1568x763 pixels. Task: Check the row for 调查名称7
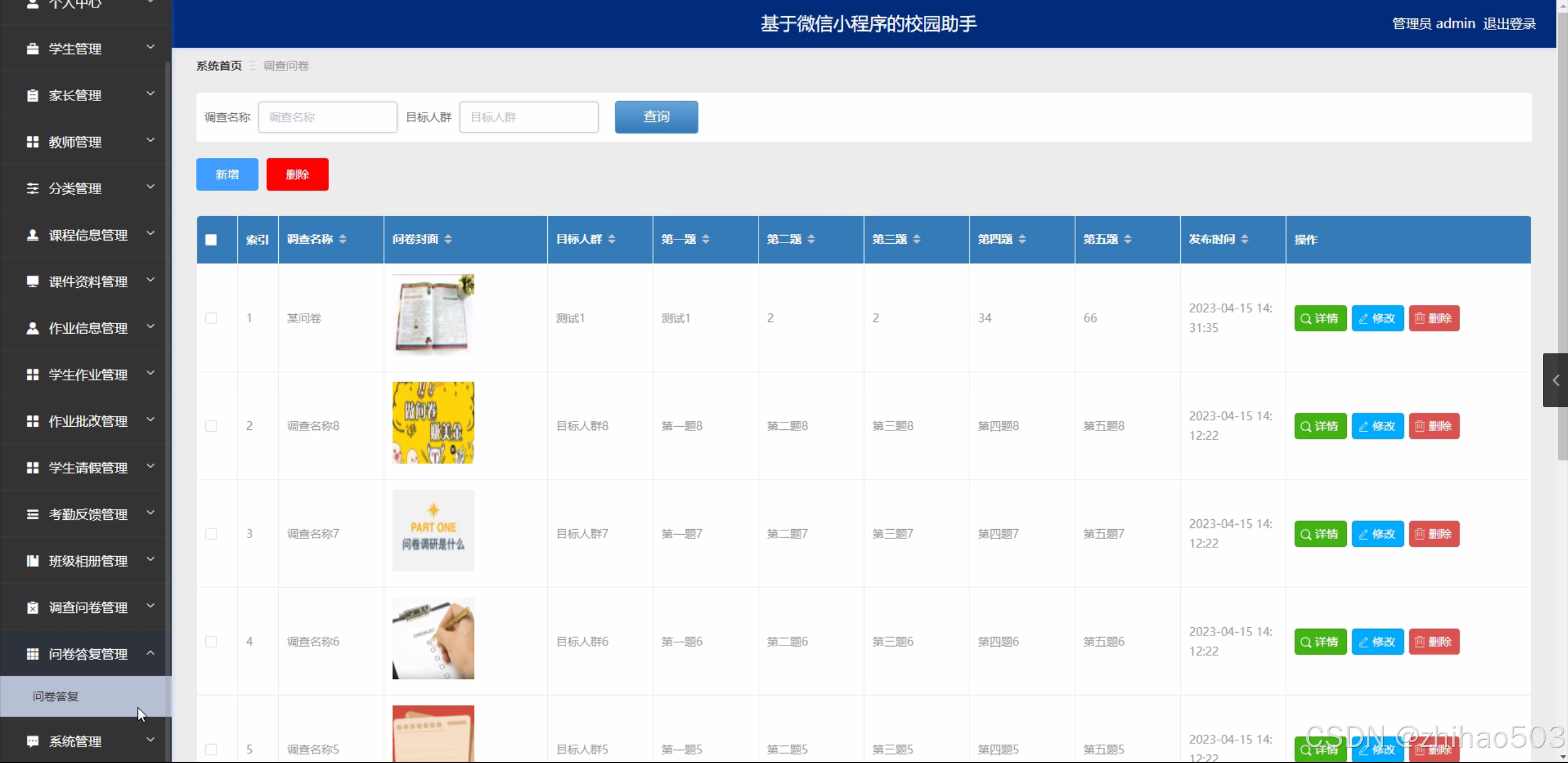click(211, 533)
